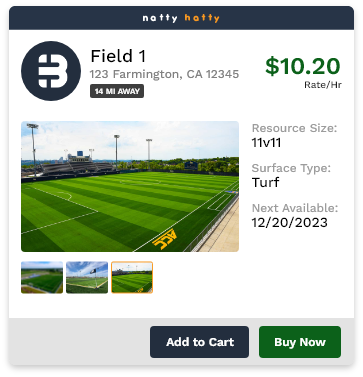Select the second thumbnail with flag
The image size is (363, 377).
pos(87,277)
